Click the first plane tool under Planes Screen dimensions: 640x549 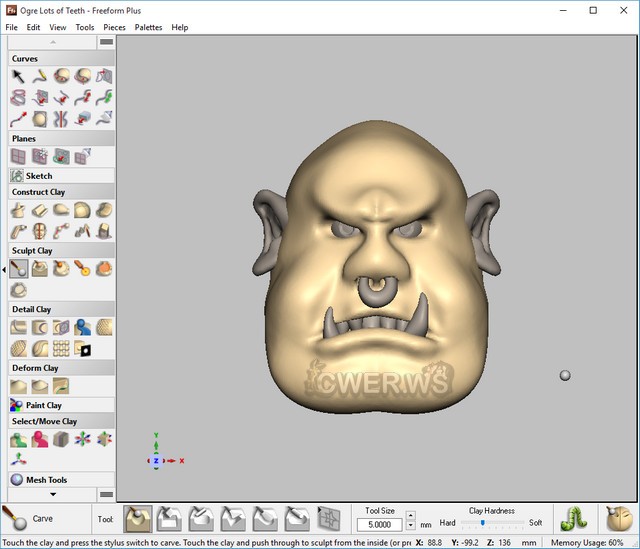click(x=18, y=156)
